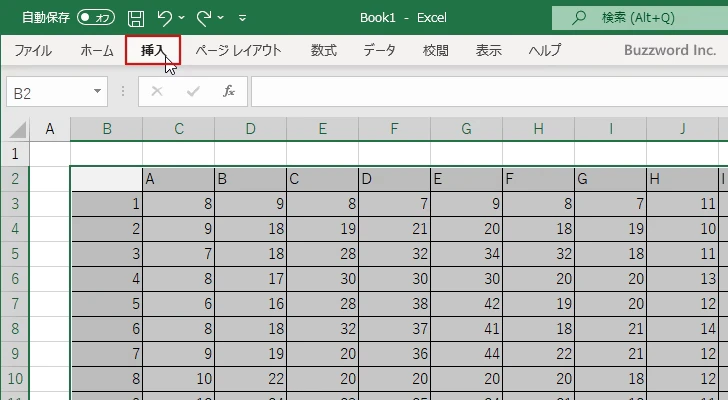Open the 挿入 ribbon tab
The height and width of the screenshot is (400, 728).
[153, 50]
